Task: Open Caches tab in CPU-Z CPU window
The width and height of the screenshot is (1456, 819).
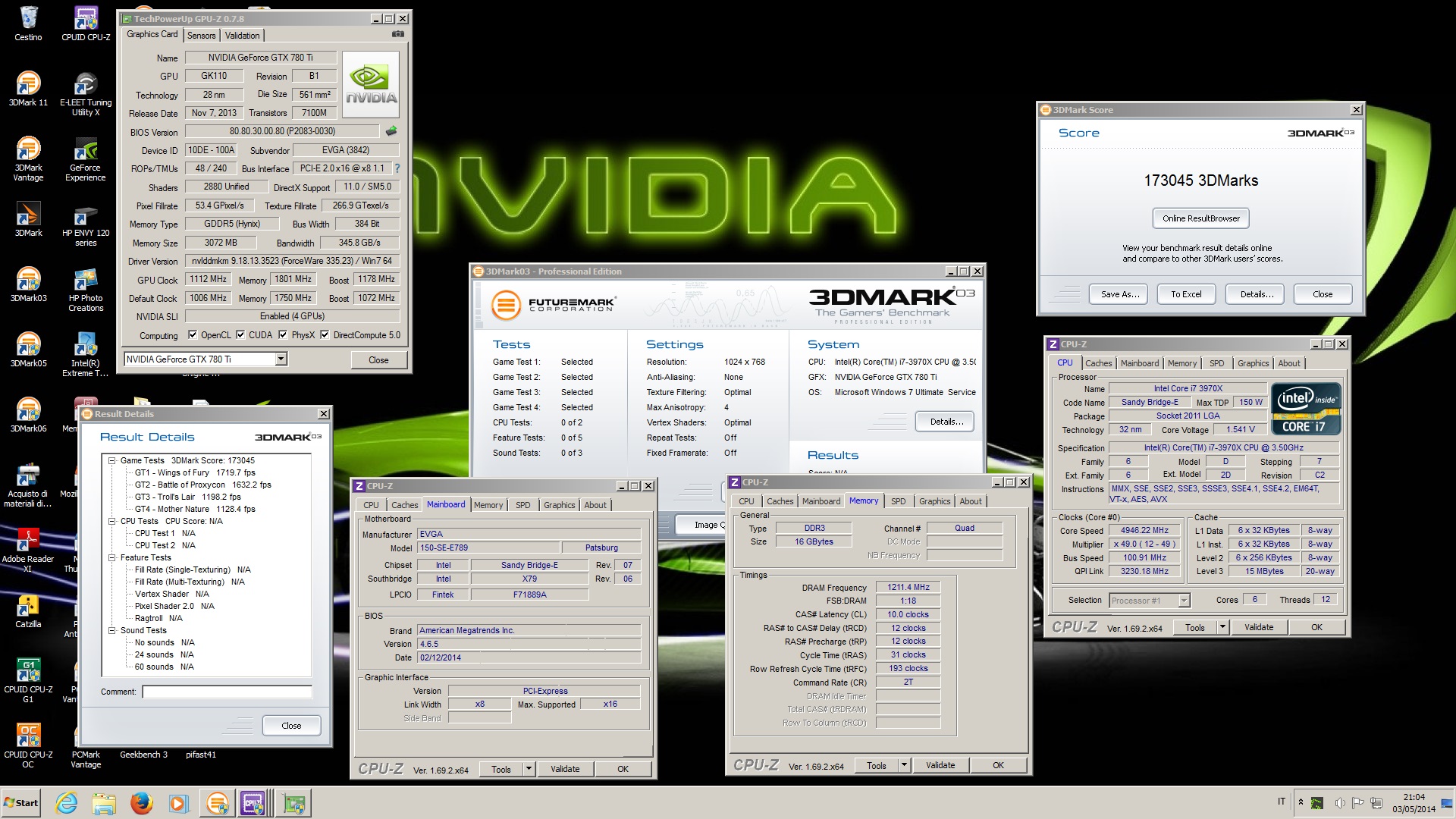Action: pyautogui.click(x=1098, y=363)
